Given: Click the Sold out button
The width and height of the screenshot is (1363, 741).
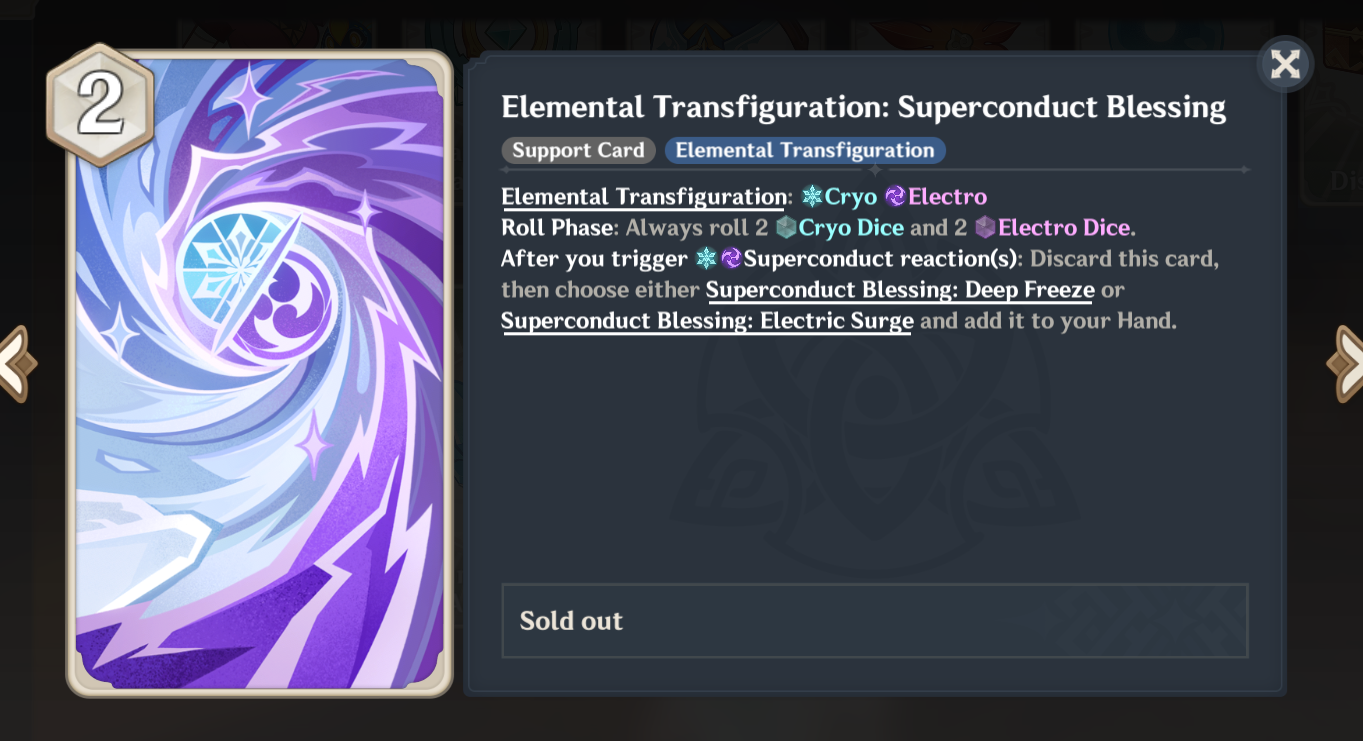Looking at the screenshot, I should tap(875, 621).
